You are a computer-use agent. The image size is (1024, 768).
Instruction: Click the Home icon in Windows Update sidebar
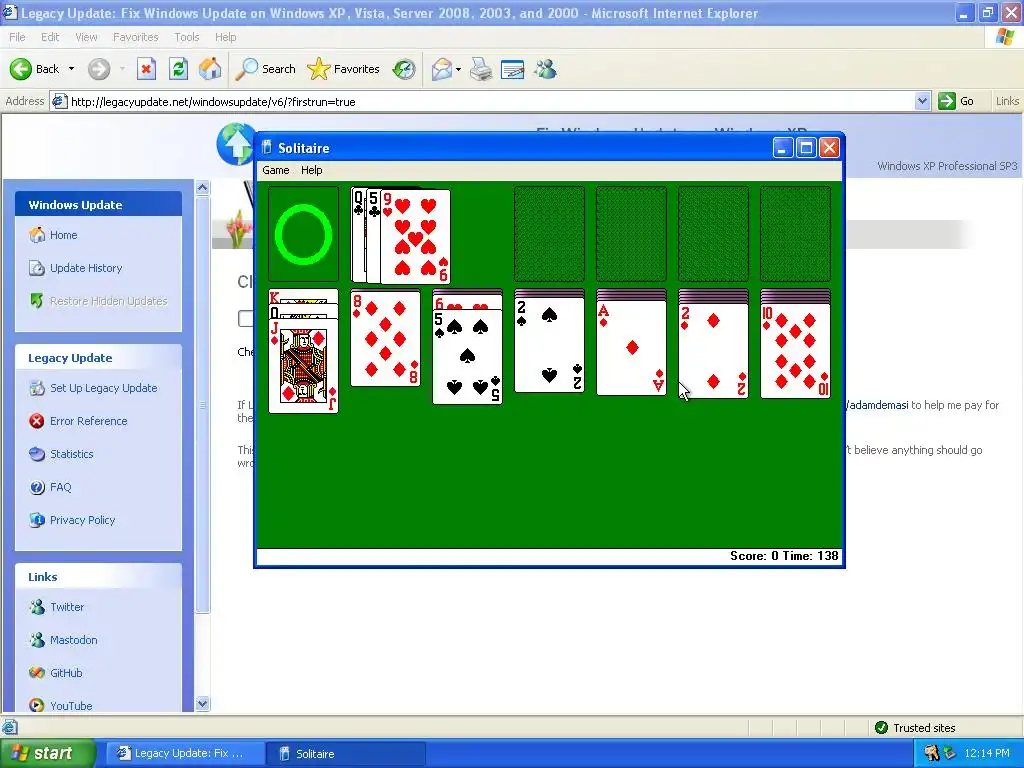pos(37,234)
